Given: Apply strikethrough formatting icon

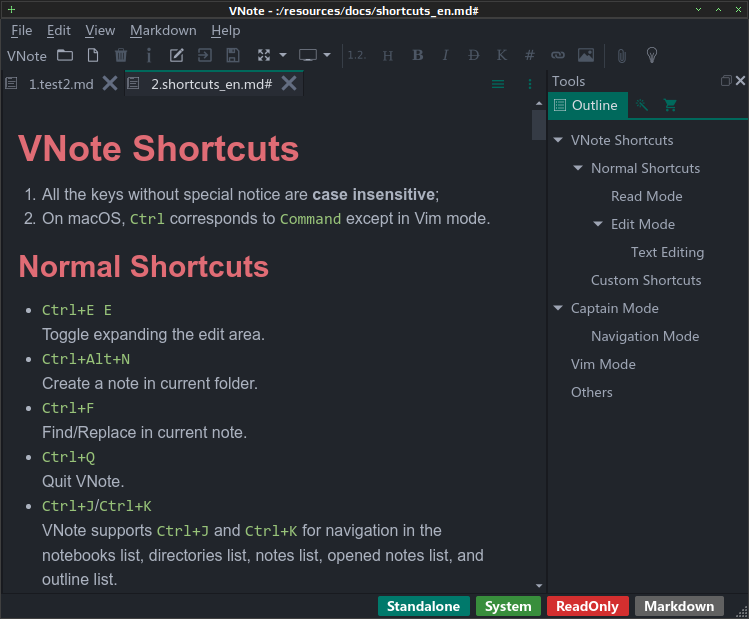Looking at the screenshot, I should [473, 55].
